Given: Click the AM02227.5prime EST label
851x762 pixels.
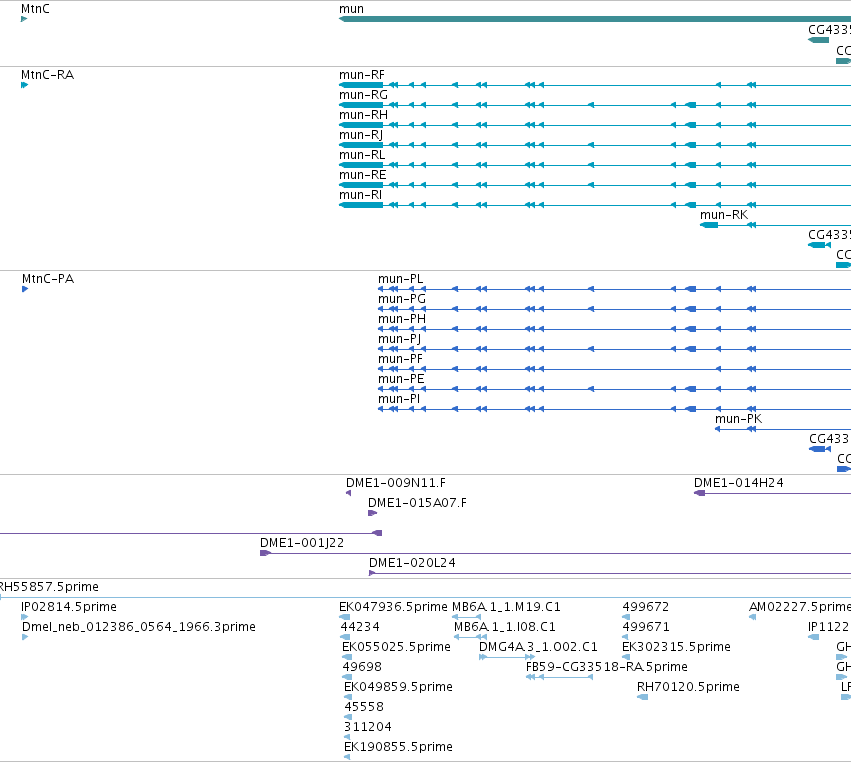Looking at the screenshot, I should pos(800,607).
